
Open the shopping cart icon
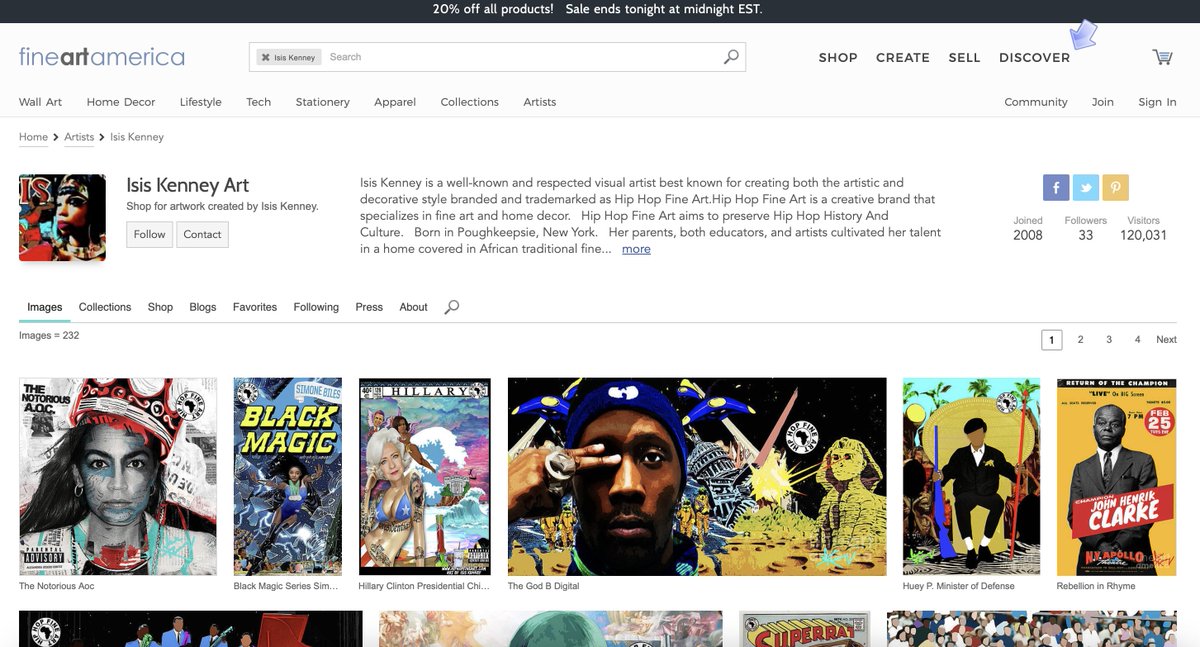point(1162,57)
